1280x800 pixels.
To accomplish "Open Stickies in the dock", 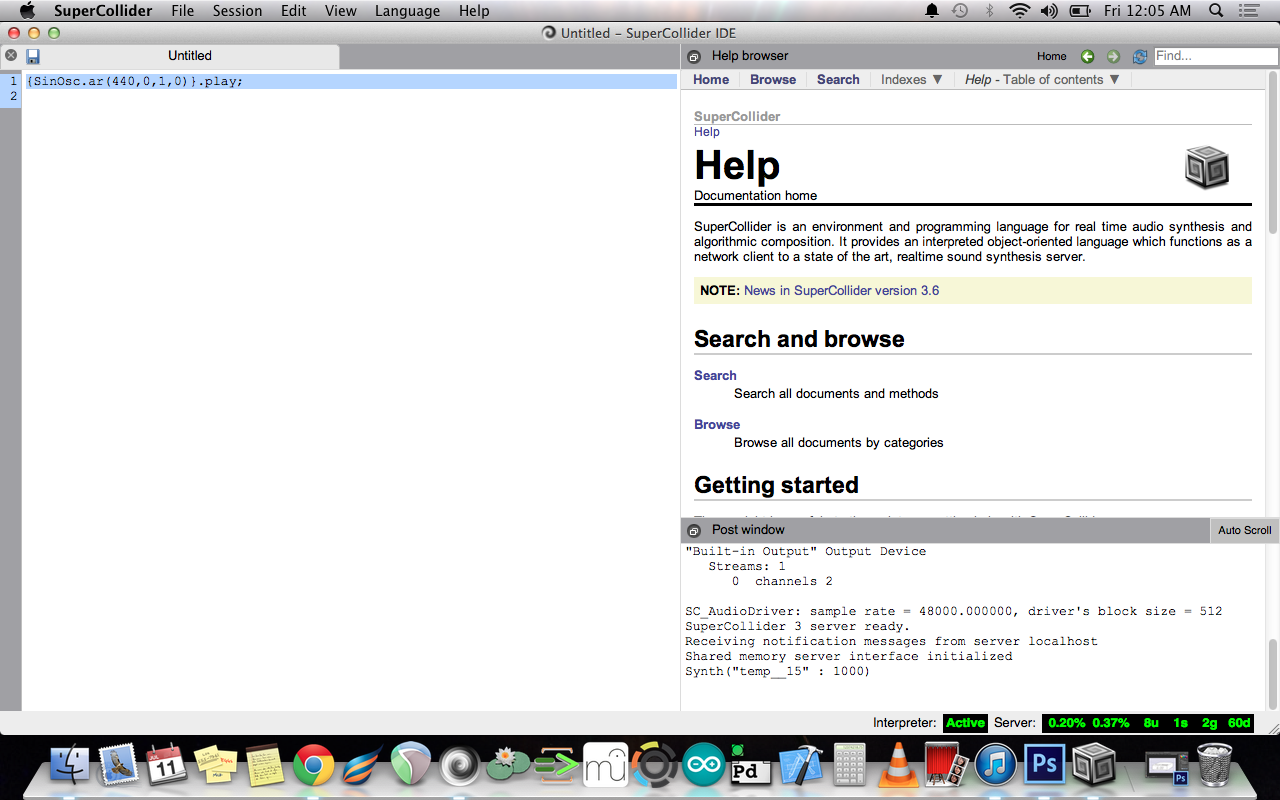I will tap(215, 765).
